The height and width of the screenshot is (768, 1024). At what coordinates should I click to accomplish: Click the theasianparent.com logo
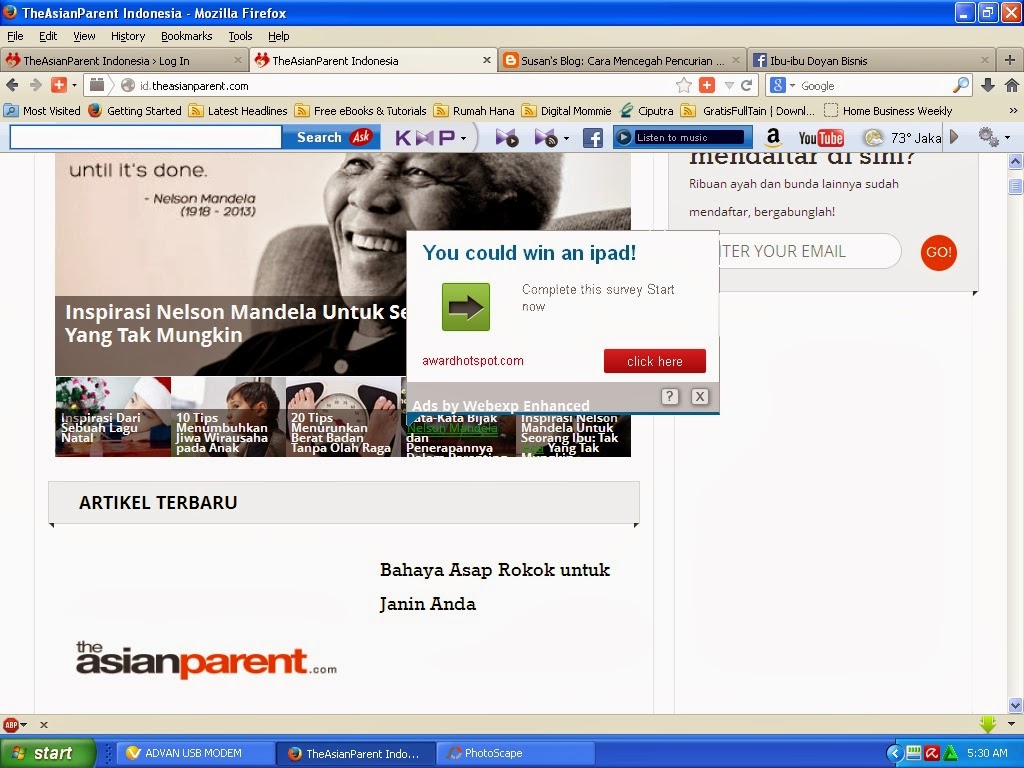coord(206,660)
